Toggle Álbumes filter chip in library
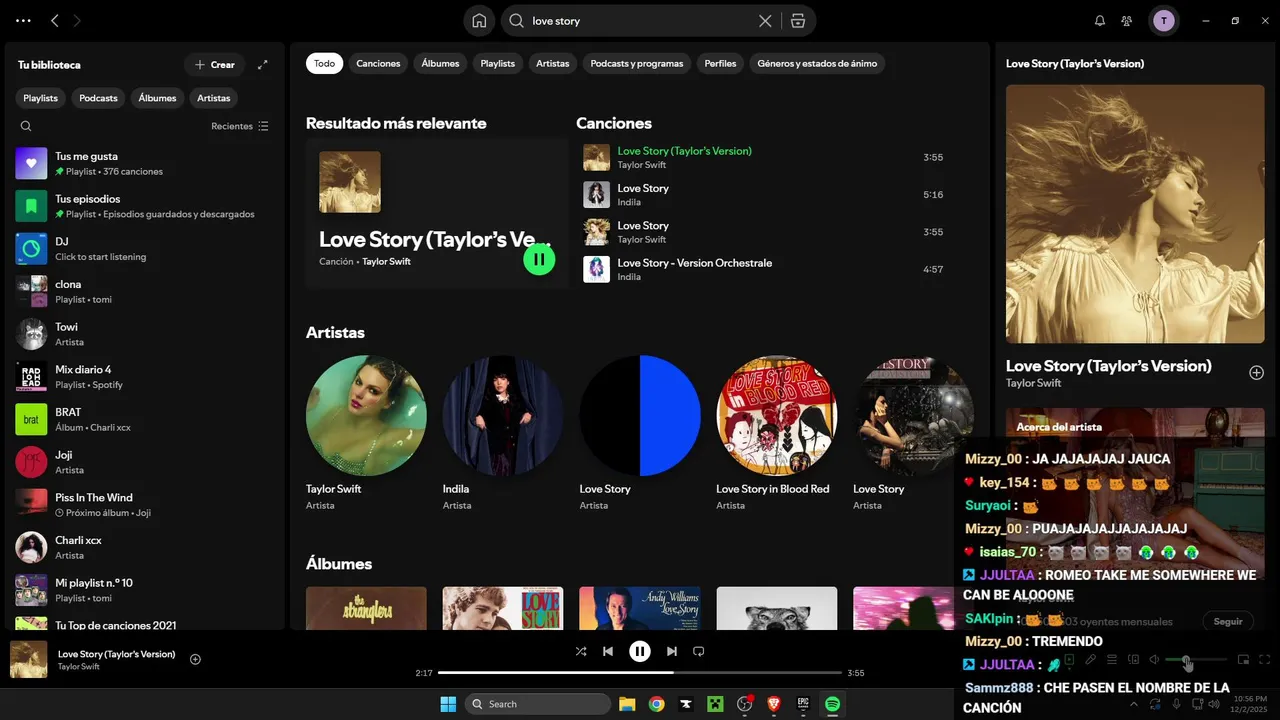The image size is (1280, 720). pyautogui.click(x=157, y=98)
